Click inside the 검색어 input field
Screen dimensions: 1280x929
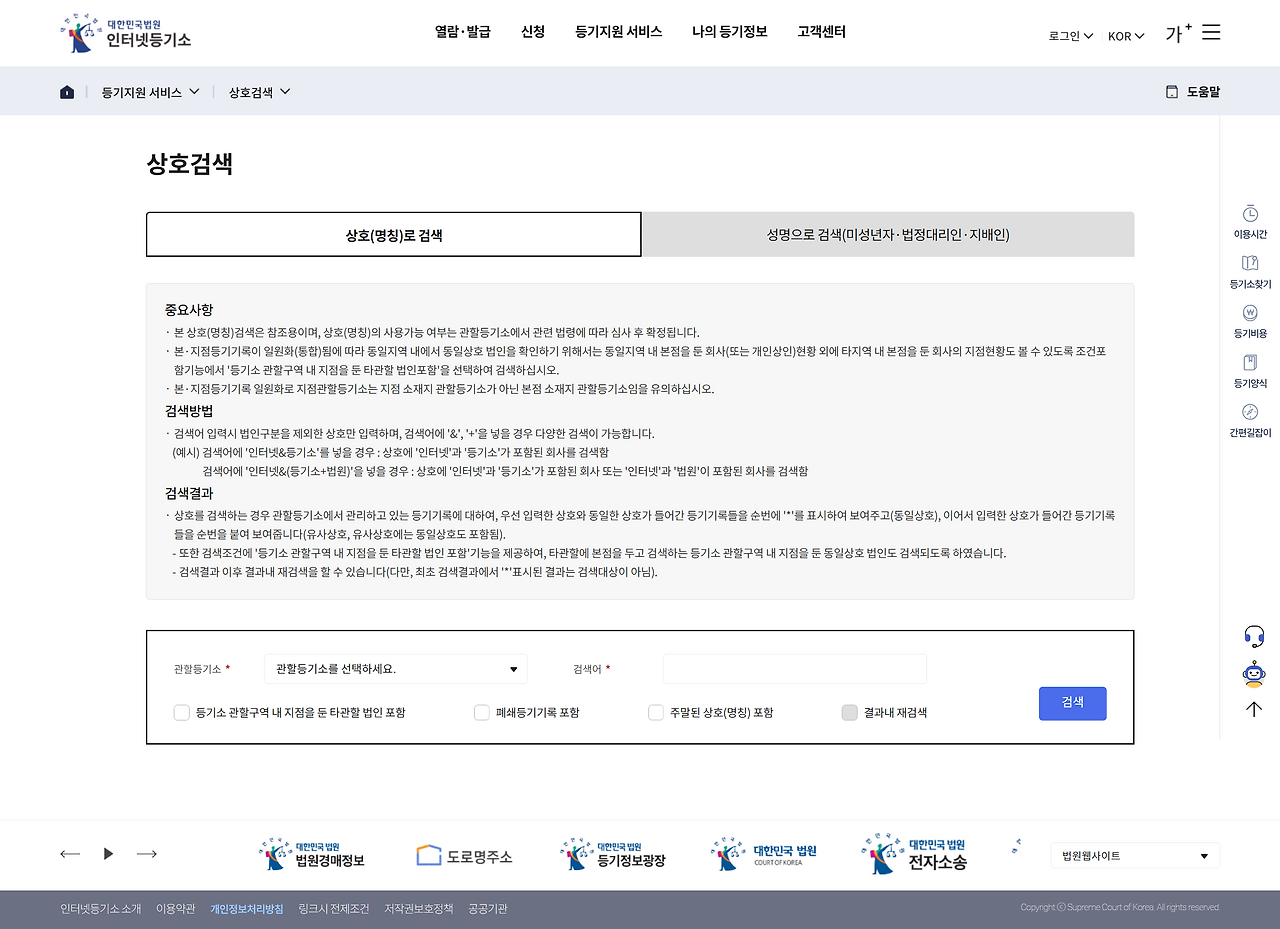[x=794, y=668]
